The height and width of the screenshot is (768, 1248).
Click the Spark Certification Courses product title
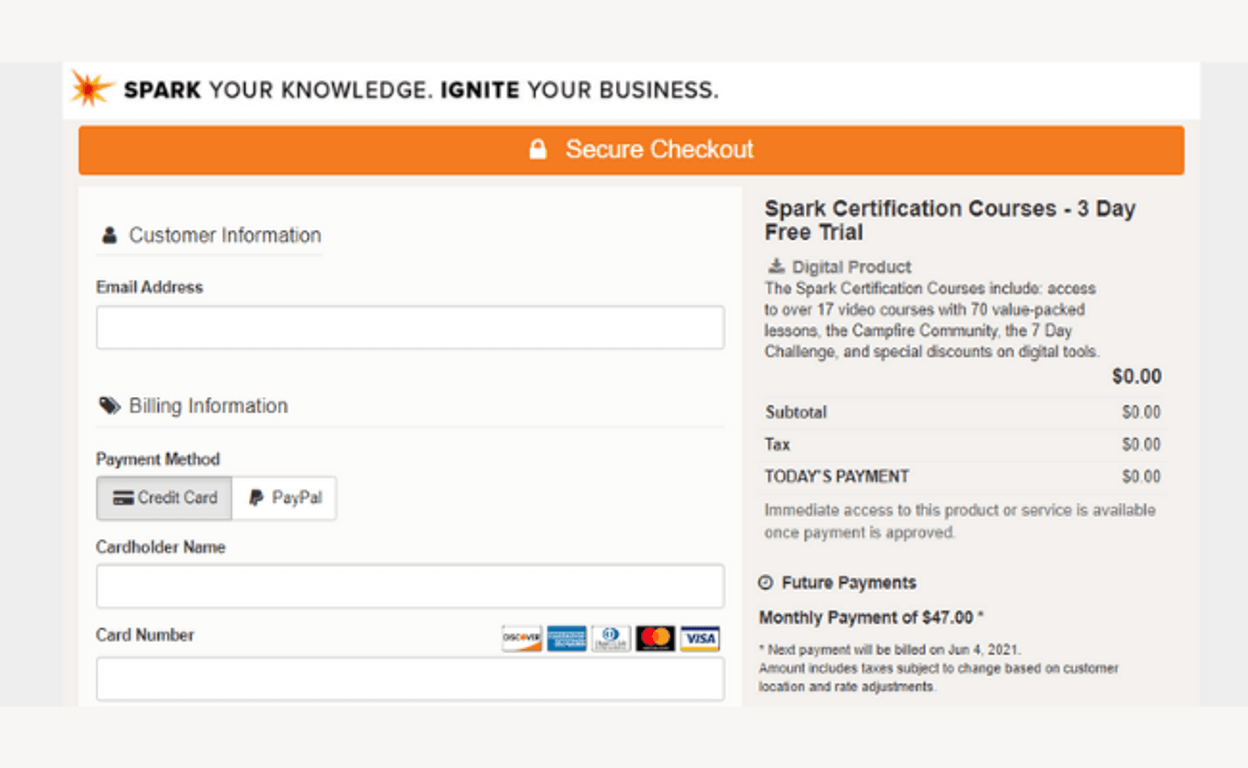click(x=949, y=220)
